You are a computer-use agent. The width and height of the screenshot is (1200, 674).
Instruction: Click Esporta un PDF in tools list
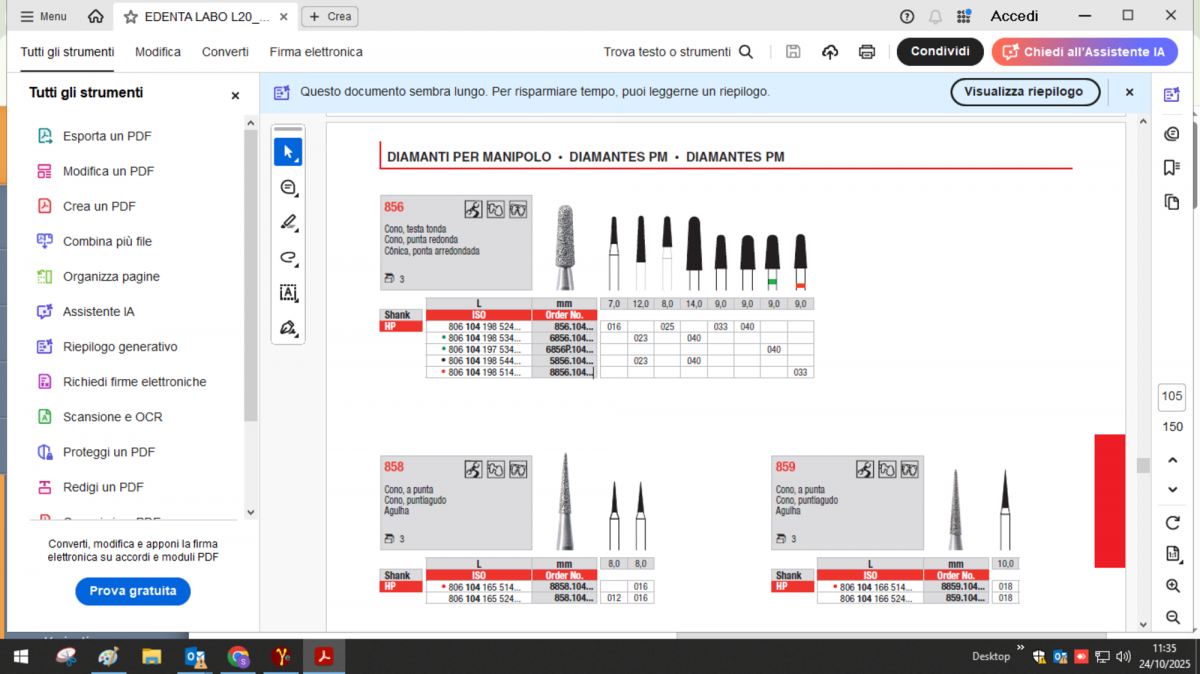click(107, 136)
